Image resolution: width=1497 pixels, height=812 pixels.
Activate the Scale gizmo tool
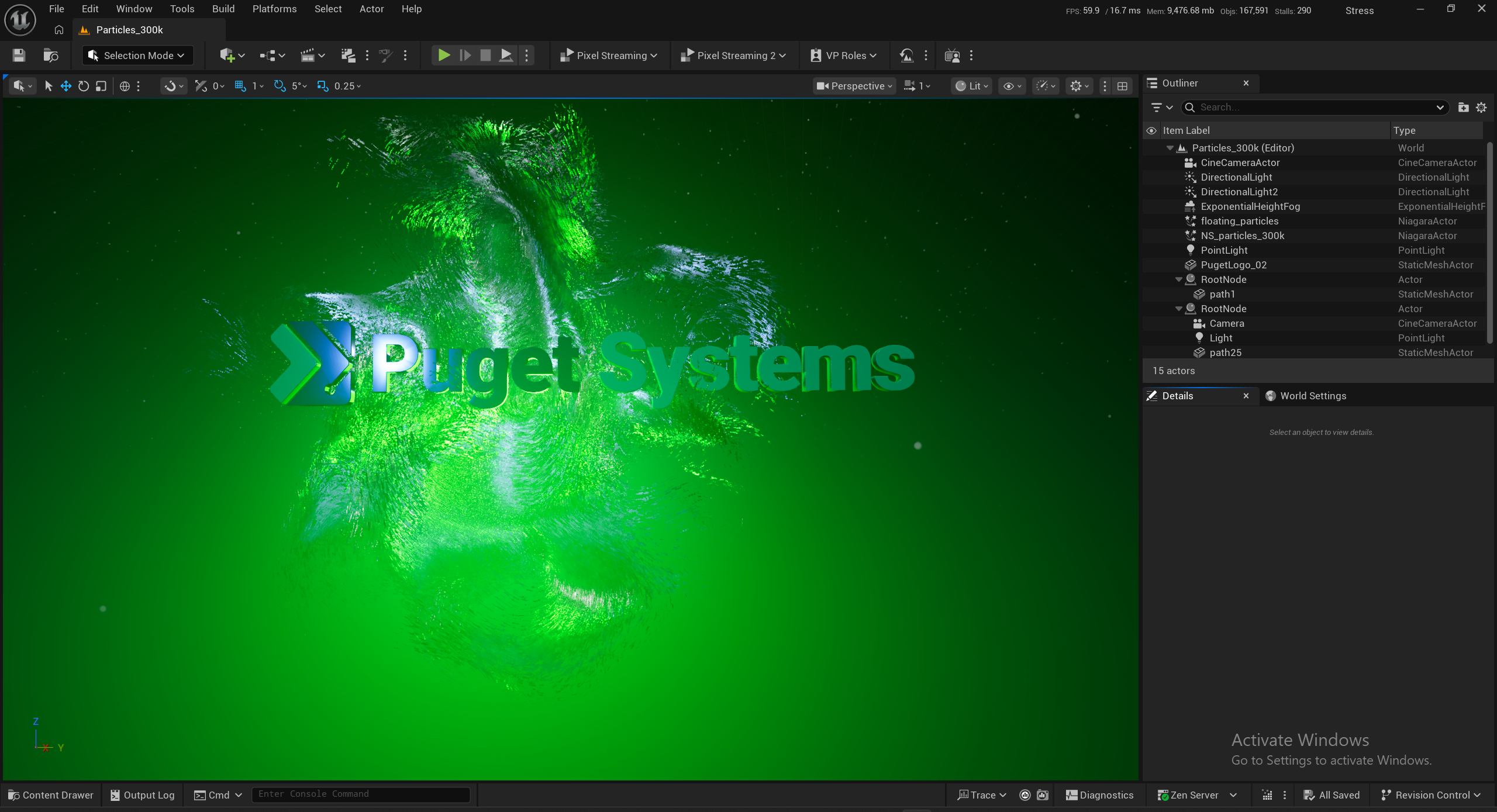(x=101, y=86)
